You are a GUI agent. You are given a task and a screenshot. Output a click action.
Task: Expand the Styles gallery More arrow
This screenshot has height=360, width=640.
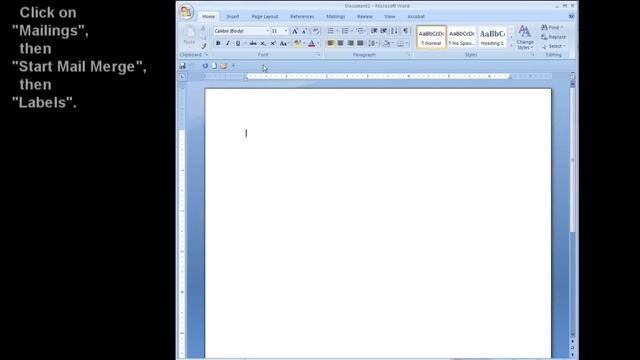511,45
